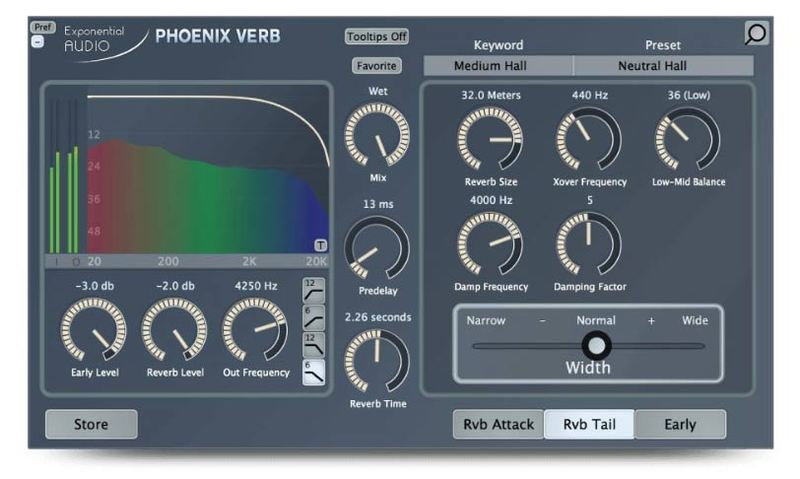Click the Predelay knob

[377, 248]
